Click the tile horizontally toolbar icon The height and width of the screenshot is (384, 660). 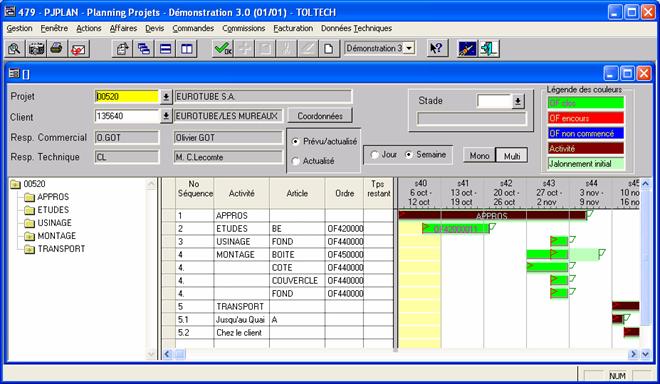pyautogui.click(x=165, y=49)
